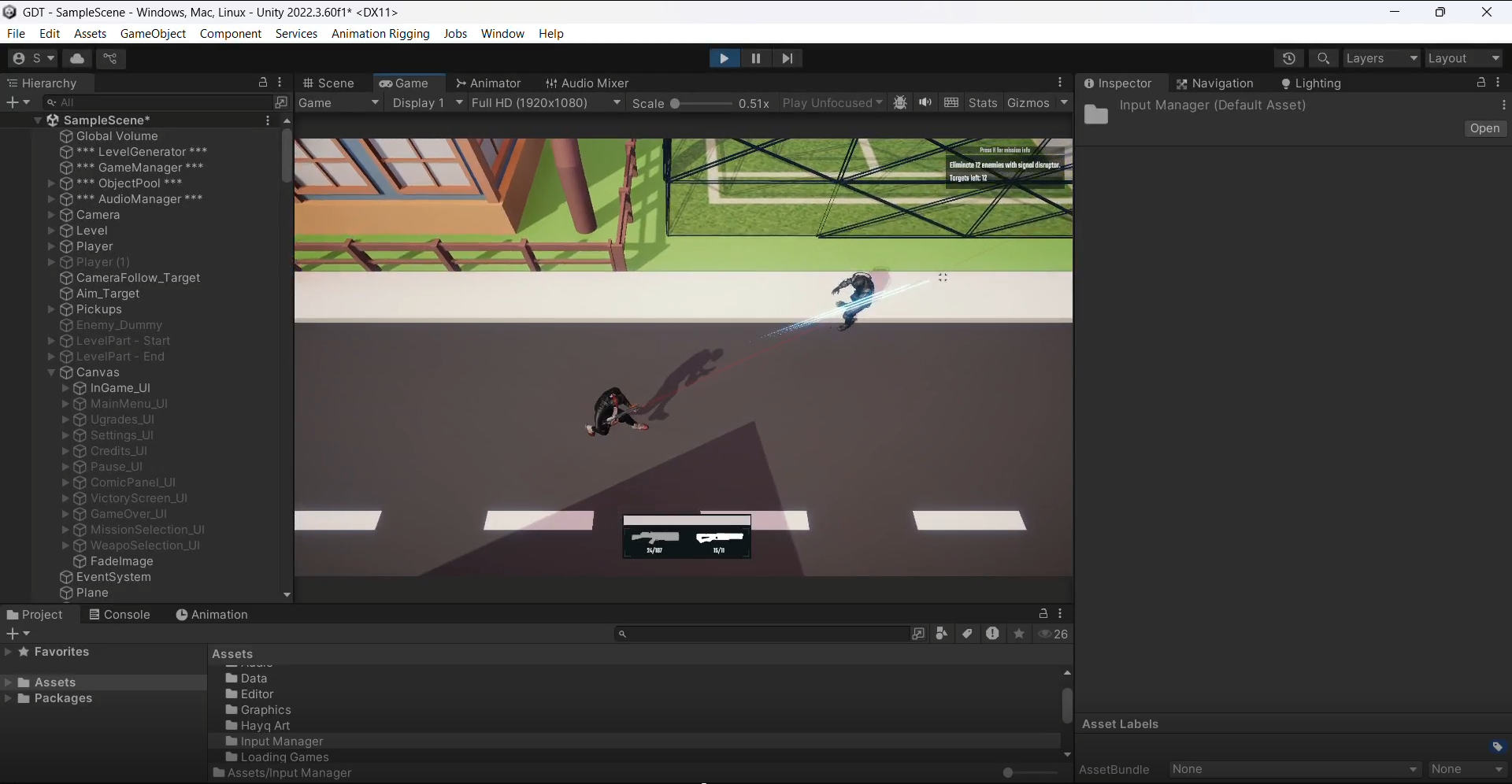Open the Input Manager folder icon in Inspector
The image size is (1512, 784).
tap(1096, 115)
